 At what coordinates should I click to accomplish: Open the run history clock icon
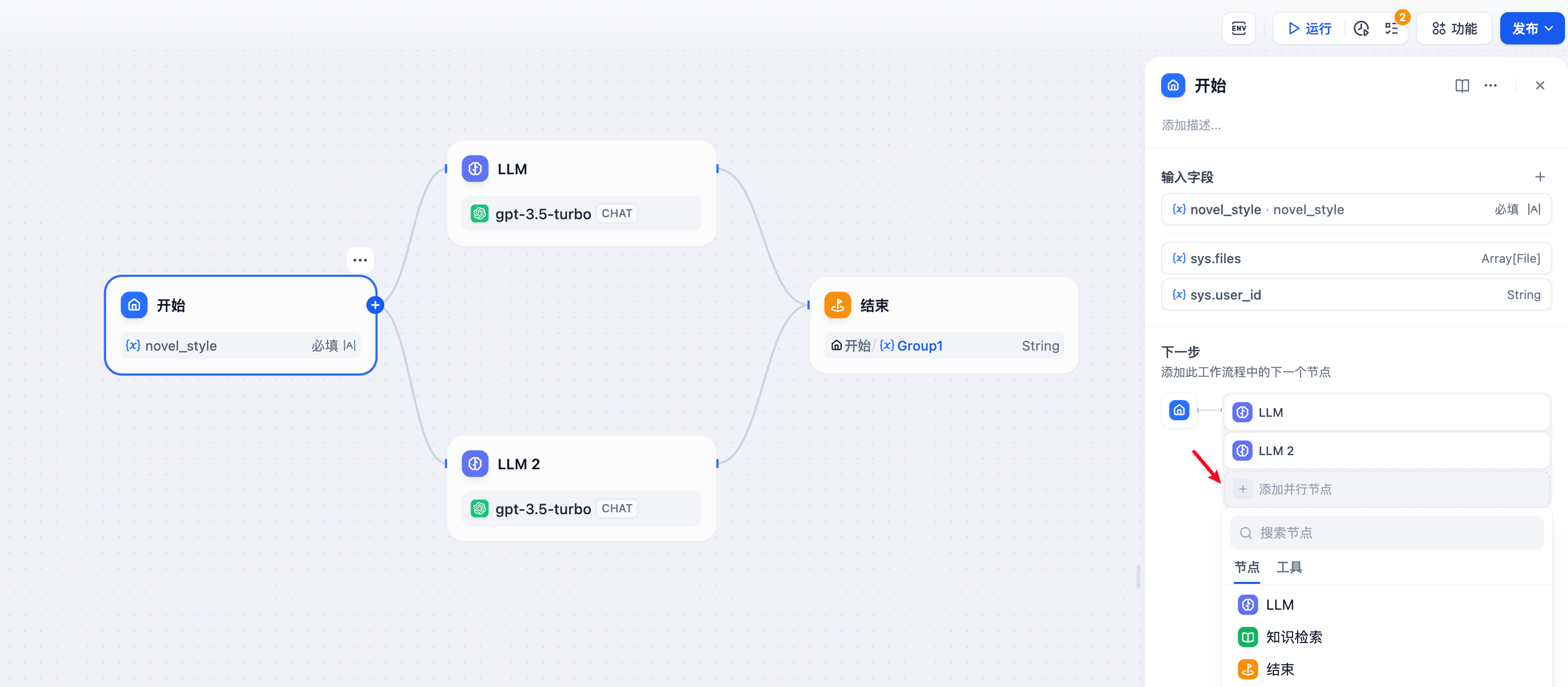tap(1360, 29)
